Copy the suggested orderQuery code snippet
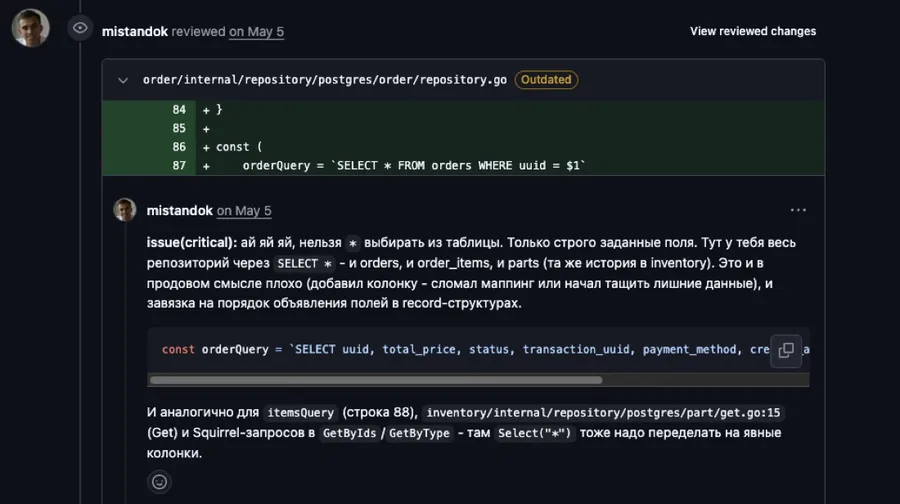Screen dimensions: 900x504 click(x=786, y=350)
